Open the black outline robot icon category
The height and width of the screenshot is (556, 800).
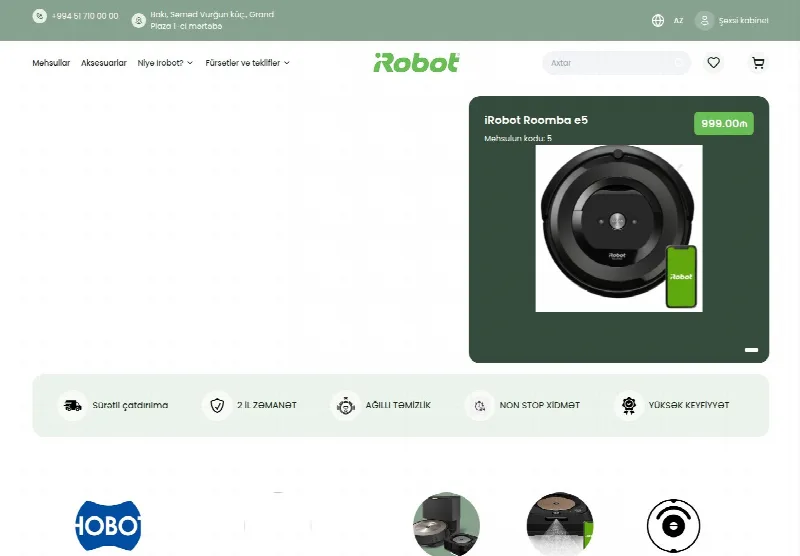(673, 525)
